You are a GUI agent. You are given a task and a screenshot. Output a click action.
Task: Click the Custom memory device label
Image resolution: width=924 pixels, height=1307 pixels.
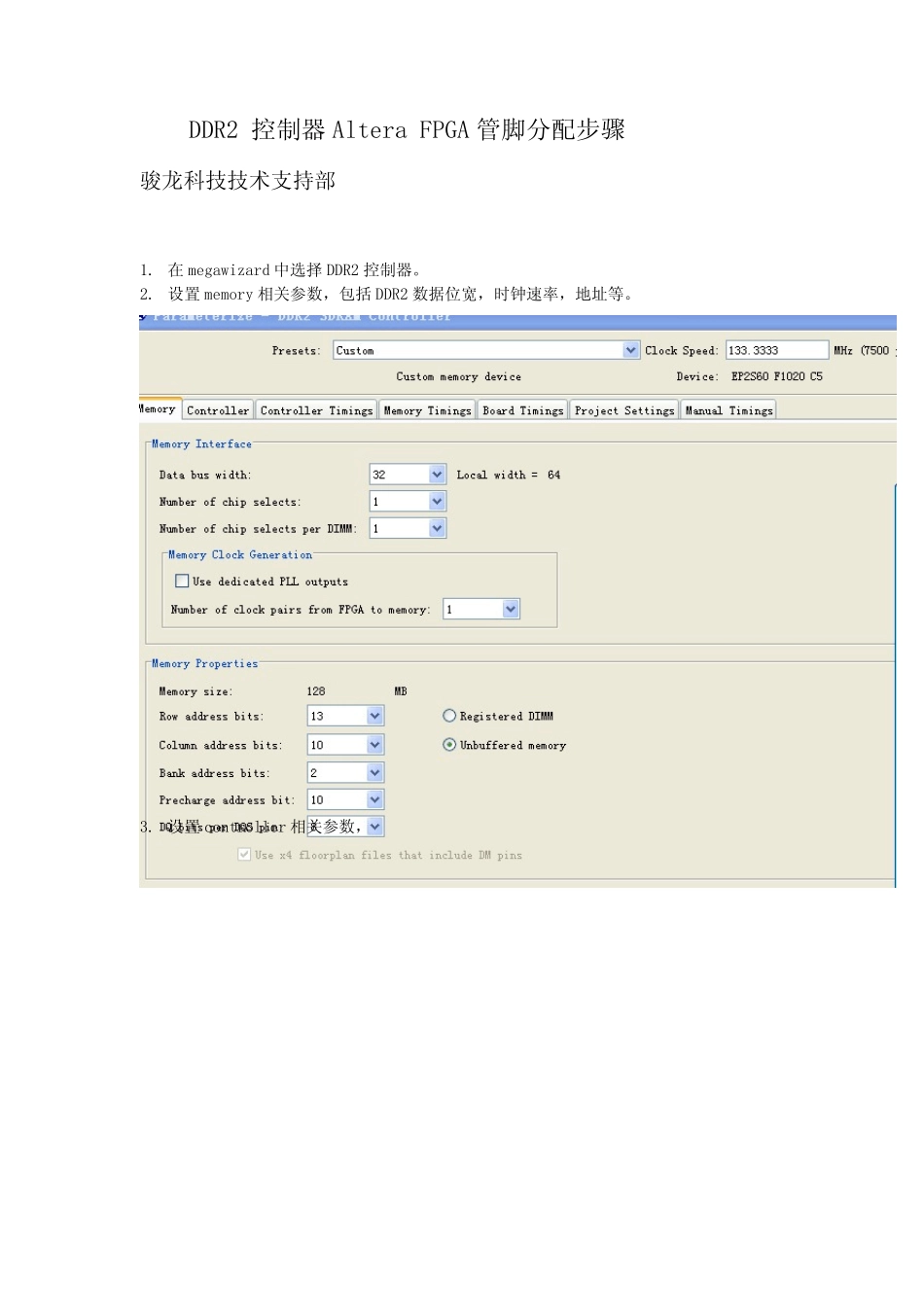click(x=458, y=376)
